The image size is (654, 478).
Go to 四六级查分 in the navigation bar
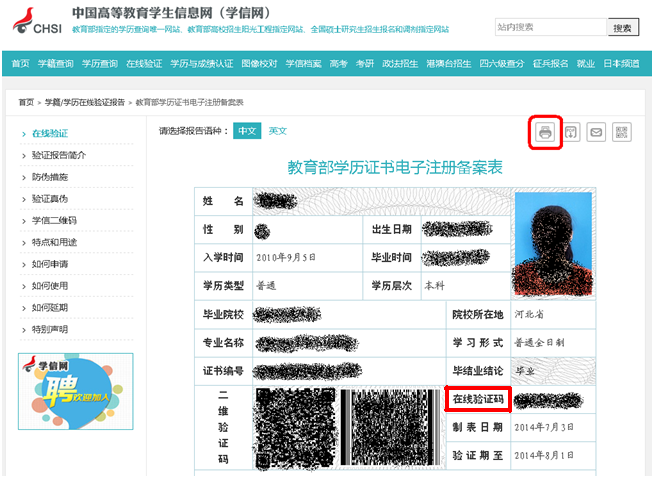pos(501,63)
